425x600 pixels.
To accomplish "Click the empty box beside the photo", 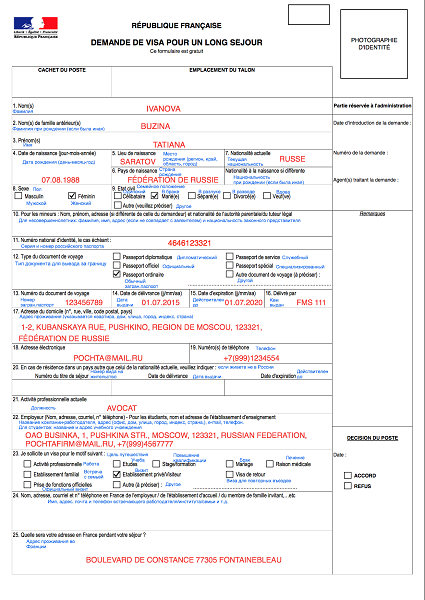I will pos(309,15).
